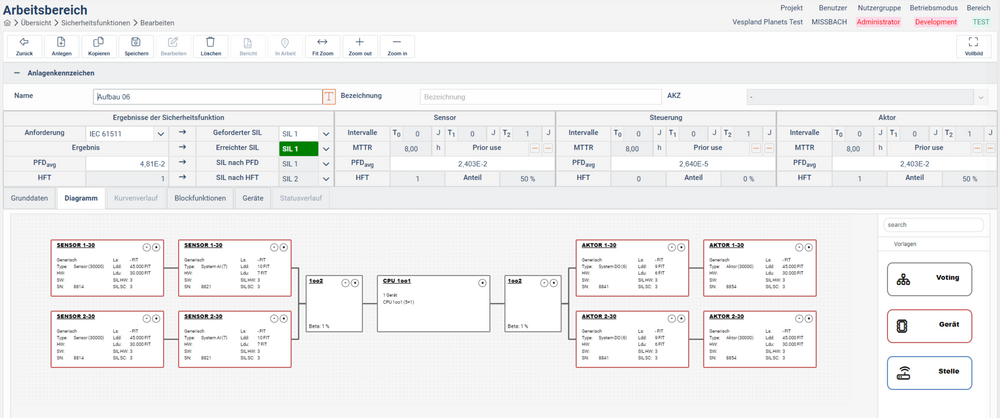Click the home icon in the breadcrumb
1000x418 pixels.
coord(9,21)
